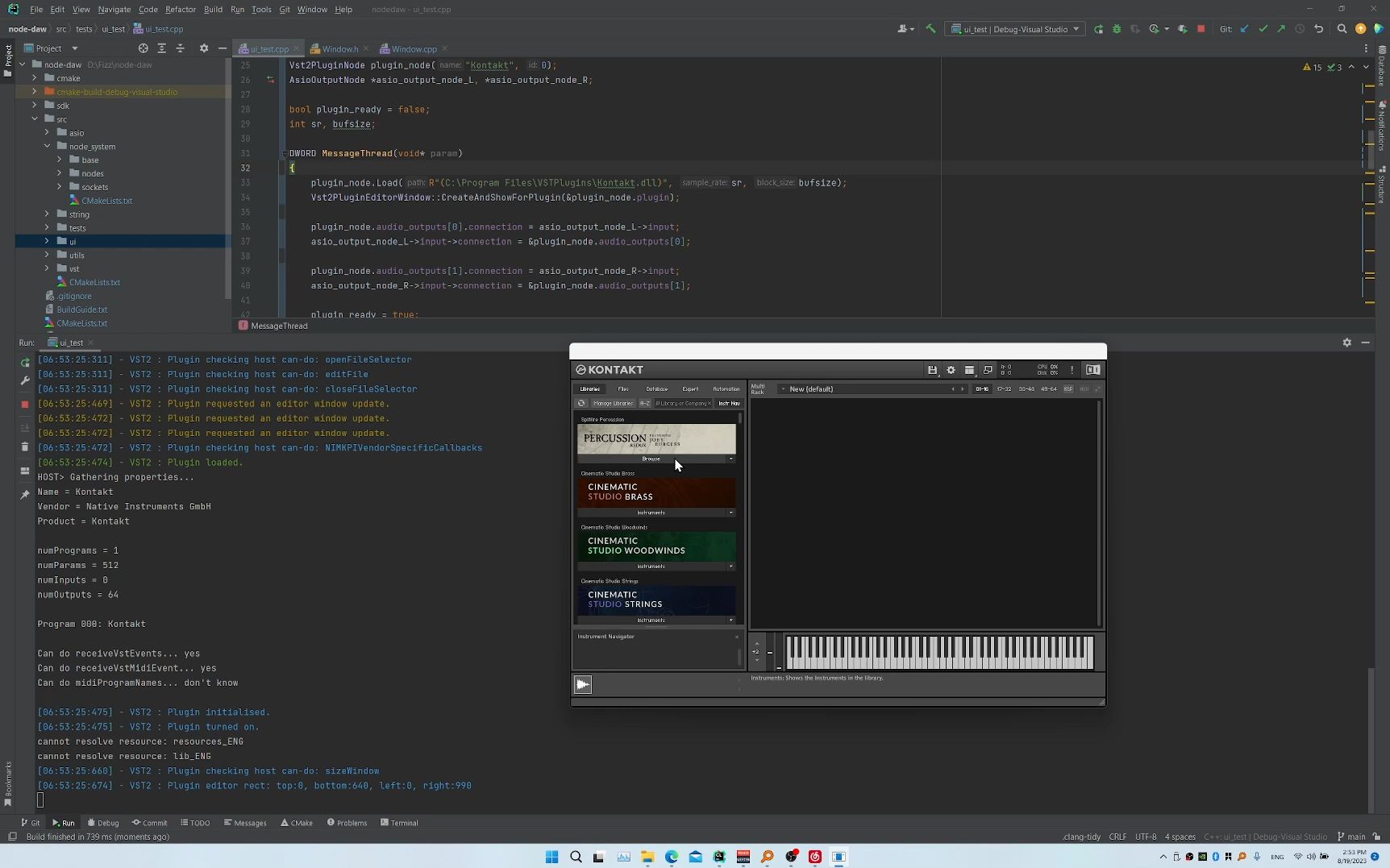Click the Rerun icon in Run panel
1390x868 pixels.
[x=25, y=363]
